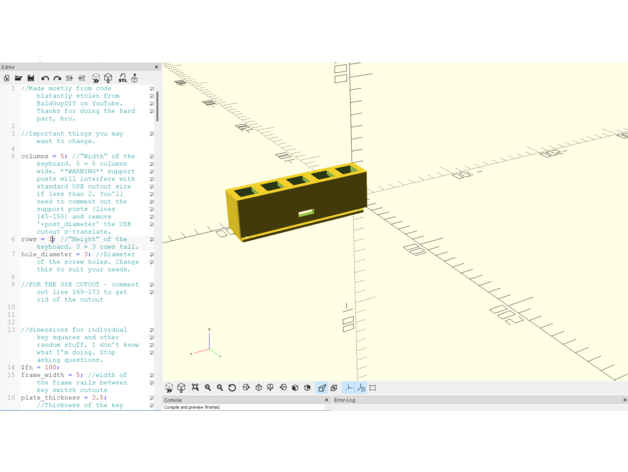Toggle Show Scale Markers in the viewport
This screenshot has width=628, height=472.
click(x=360, y=388)
